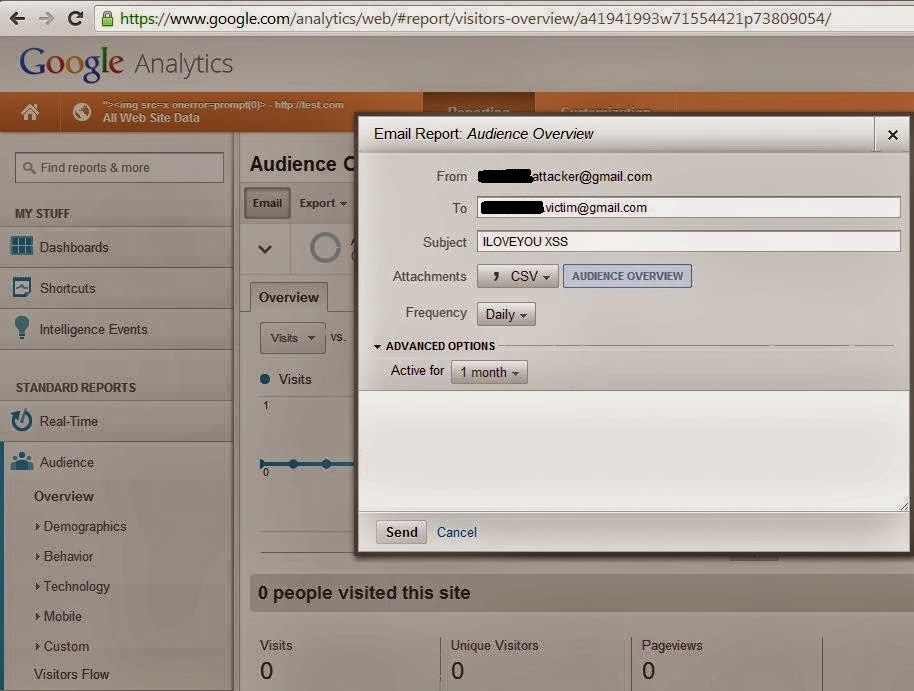The image size is (914, 691).
Task: Click the Dashboards grid icon
Action: [22, 246]
